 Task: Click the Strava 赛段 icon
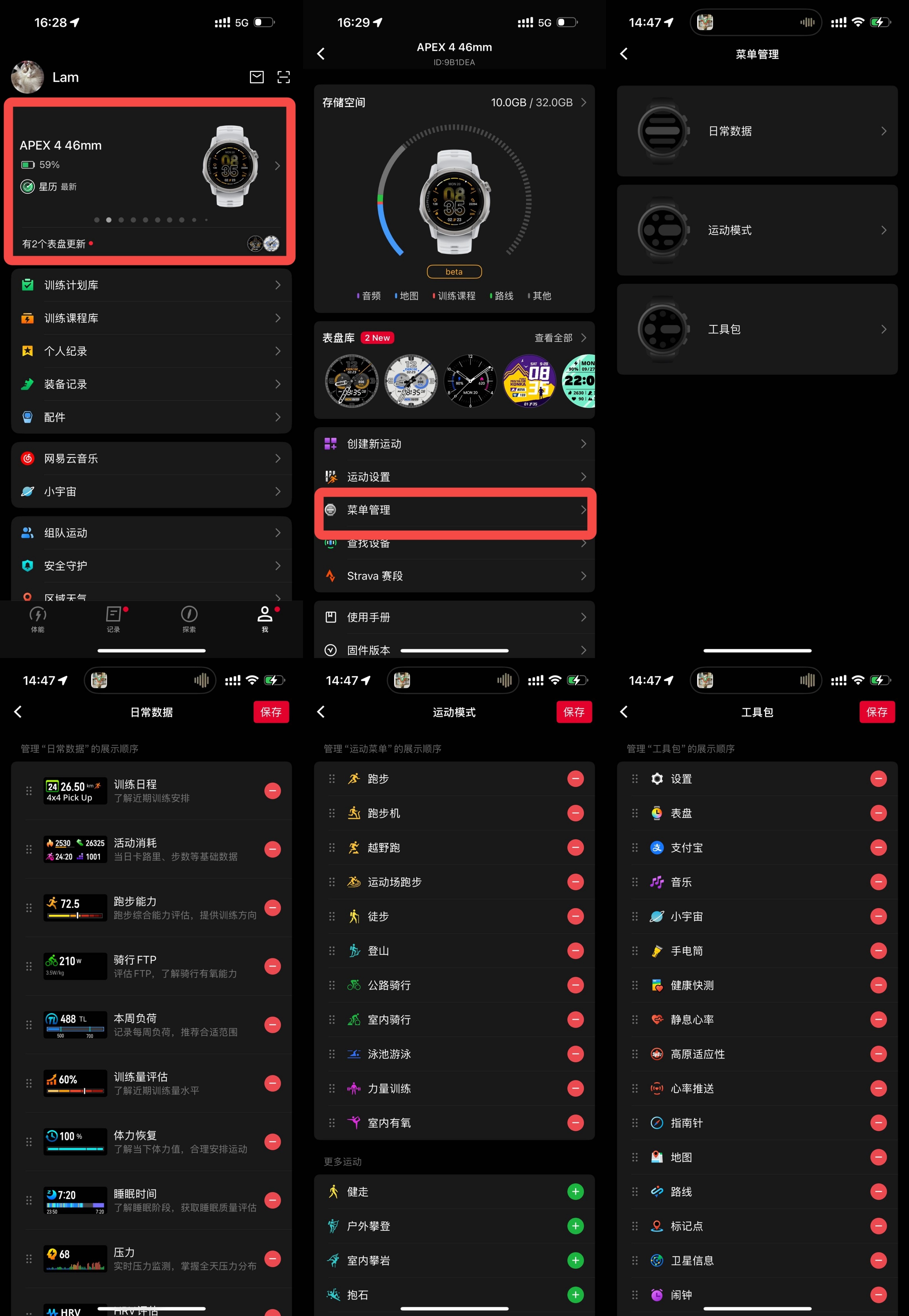[330, 576]
